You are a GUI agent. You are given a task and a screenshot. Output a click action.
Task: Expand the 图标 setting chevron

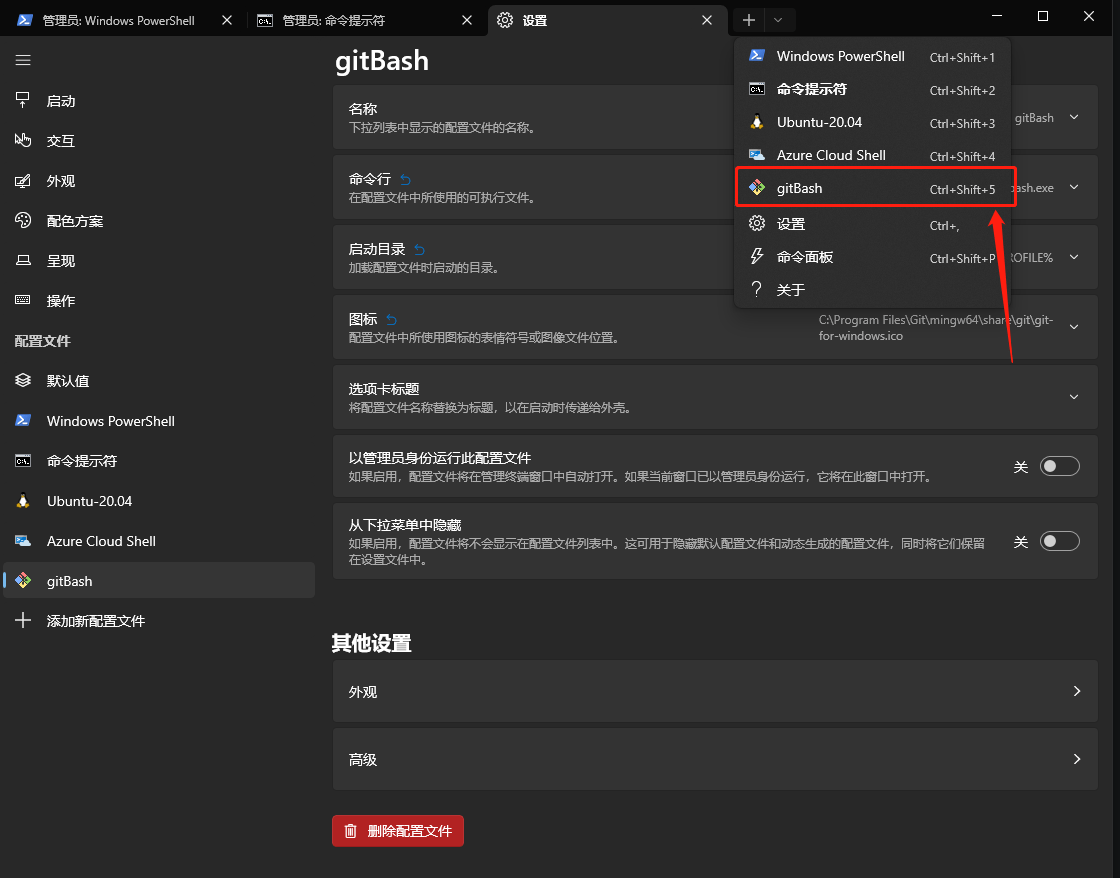pyautogui.click(x=1074, y=327)
